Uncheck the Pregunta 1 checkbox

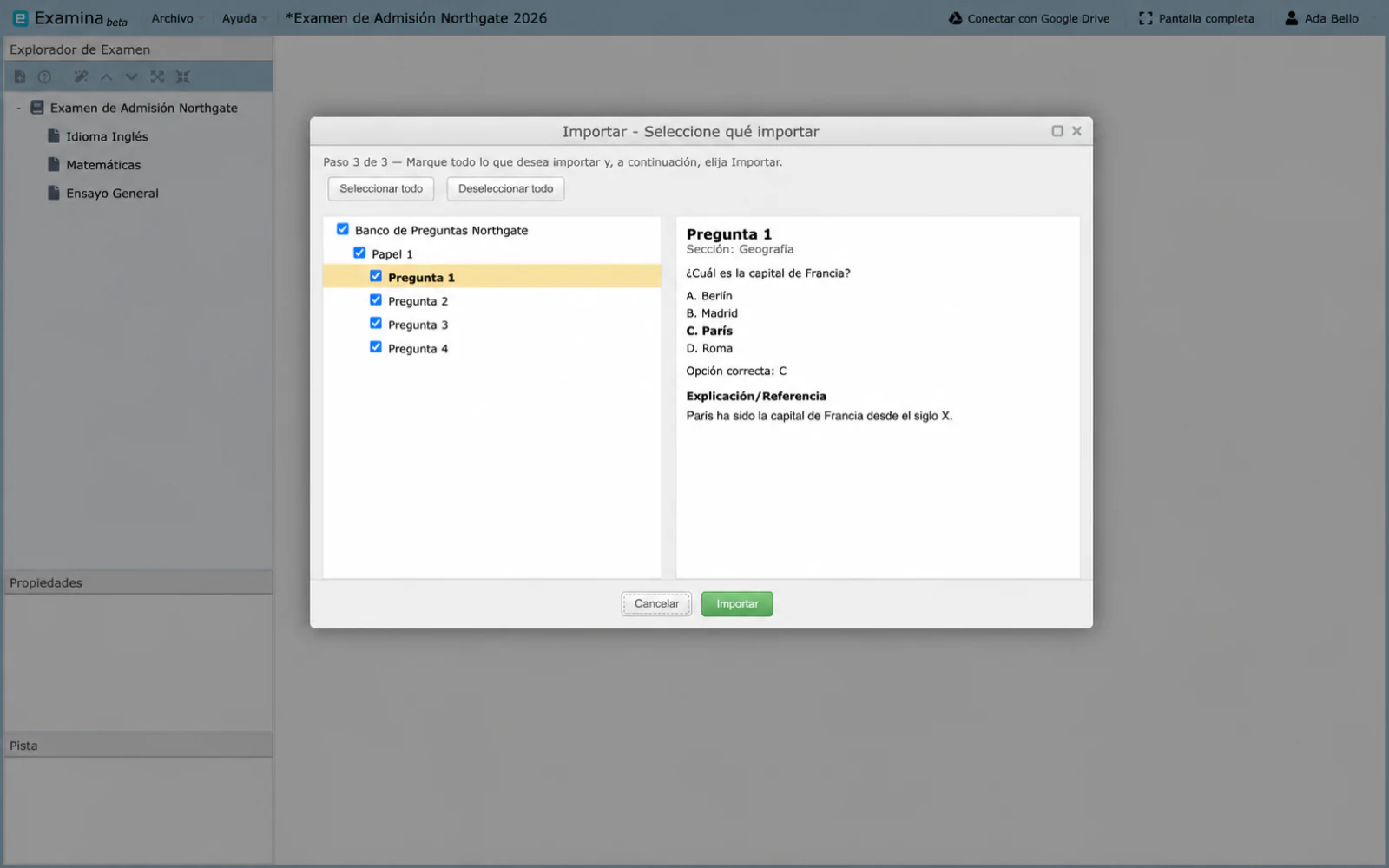pyautogui.click(x=376, y=276)
